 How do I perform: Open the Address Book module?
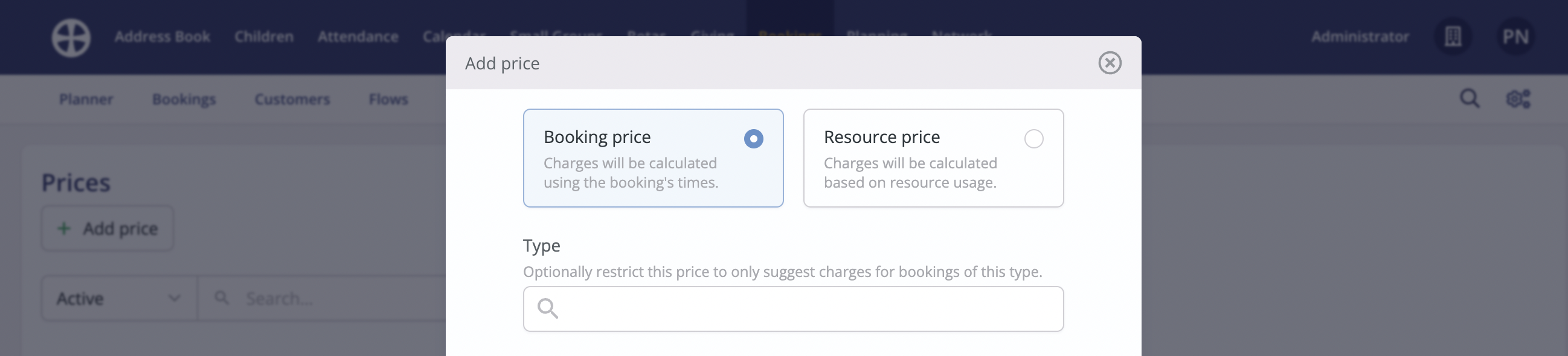[x=162, y=37]
